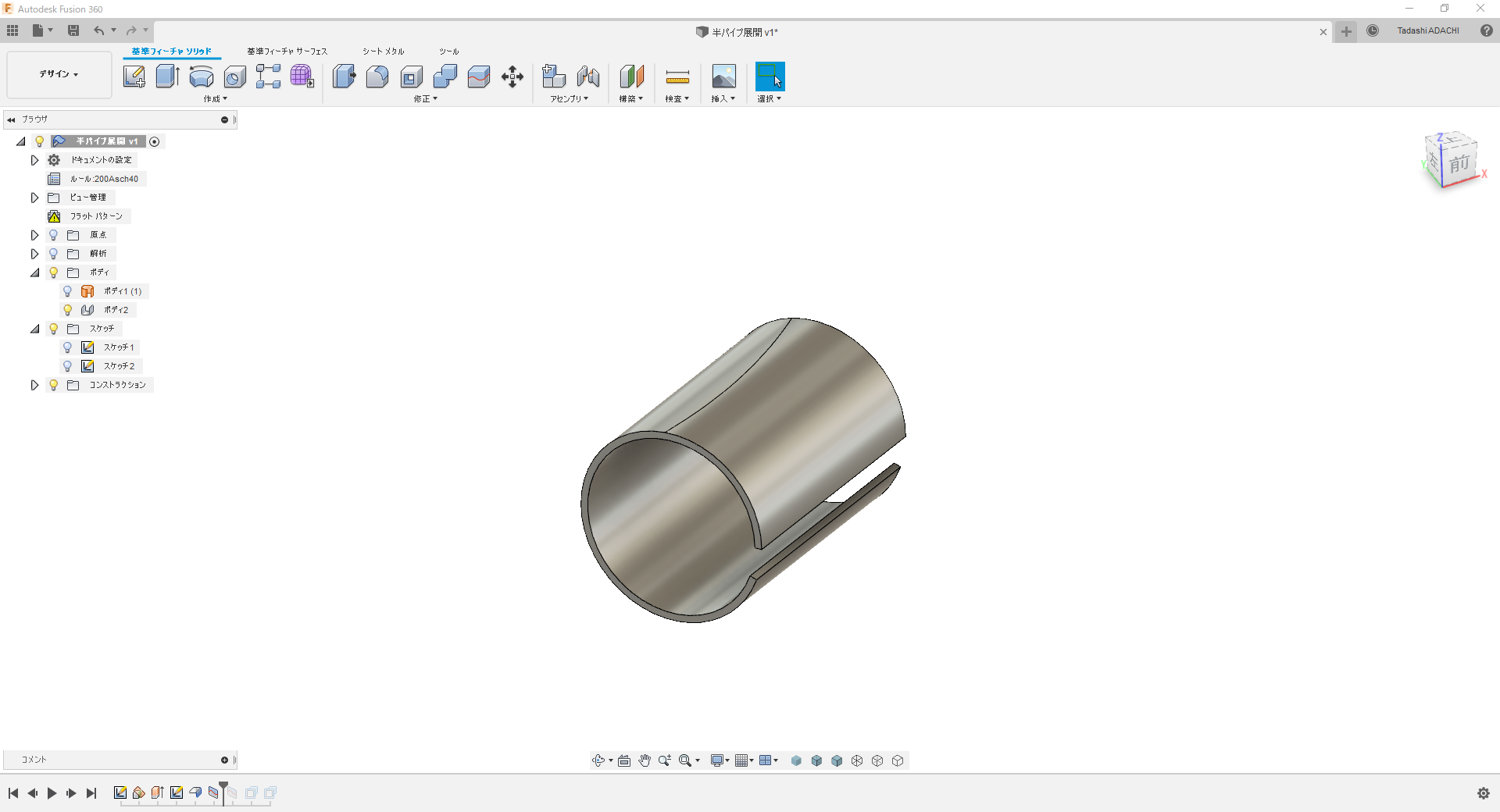Jump to the timeline beginning
Viewport: 1500px width, 812px height.
pos(13,793)
